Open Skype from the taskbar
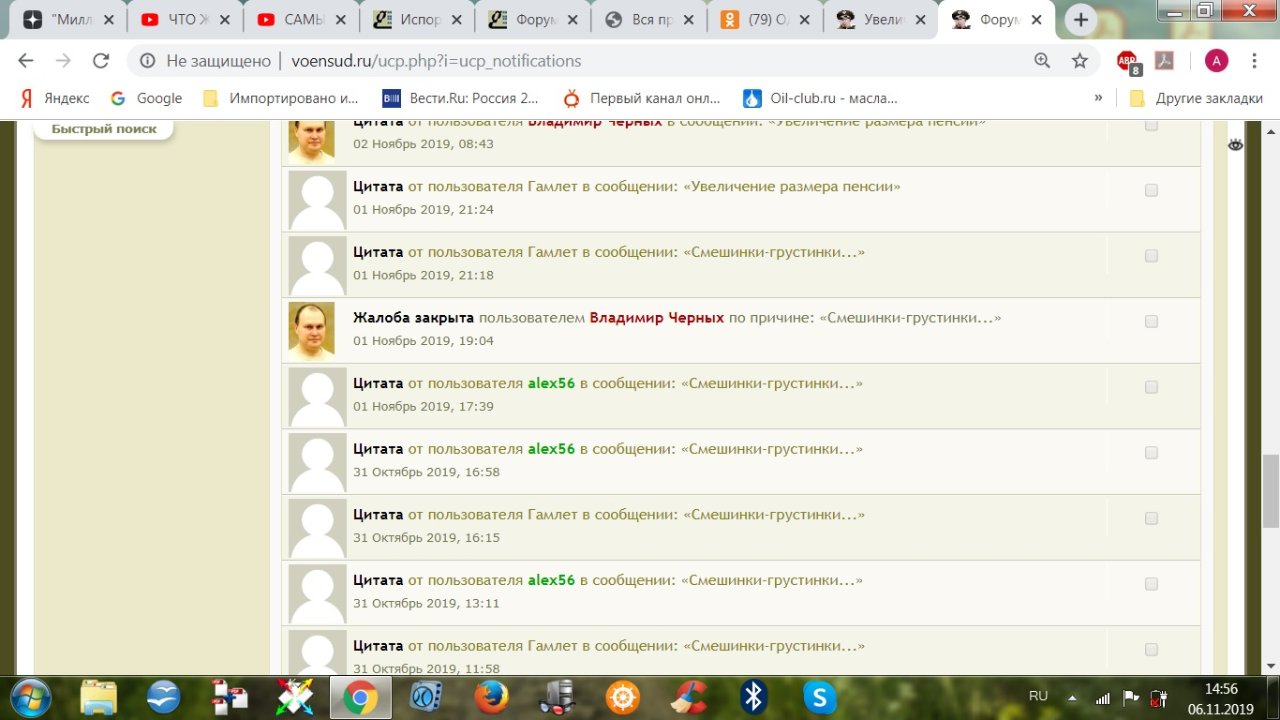Screen dimensions: 1280x720 pos(819,697)
